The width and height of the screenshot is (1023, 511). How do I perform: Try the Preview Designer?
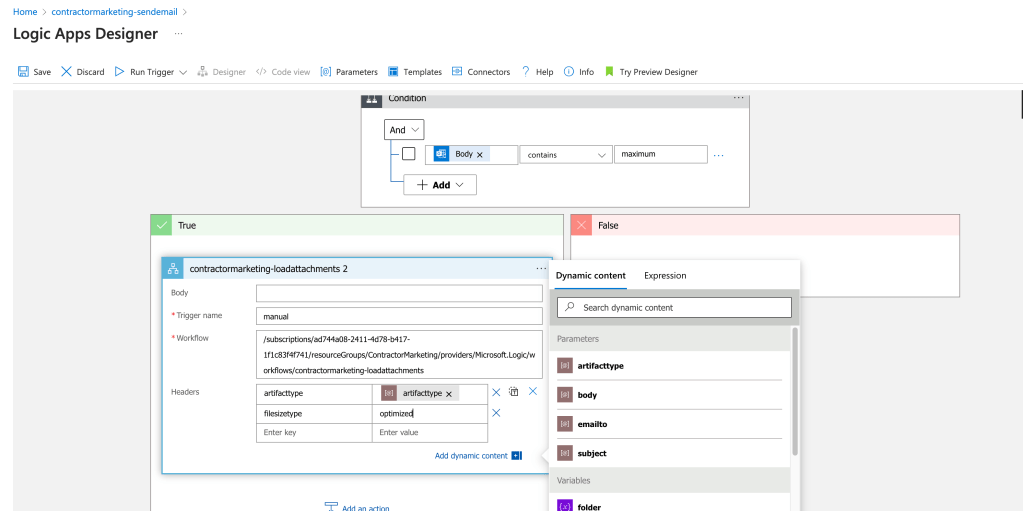coord(651,72)
